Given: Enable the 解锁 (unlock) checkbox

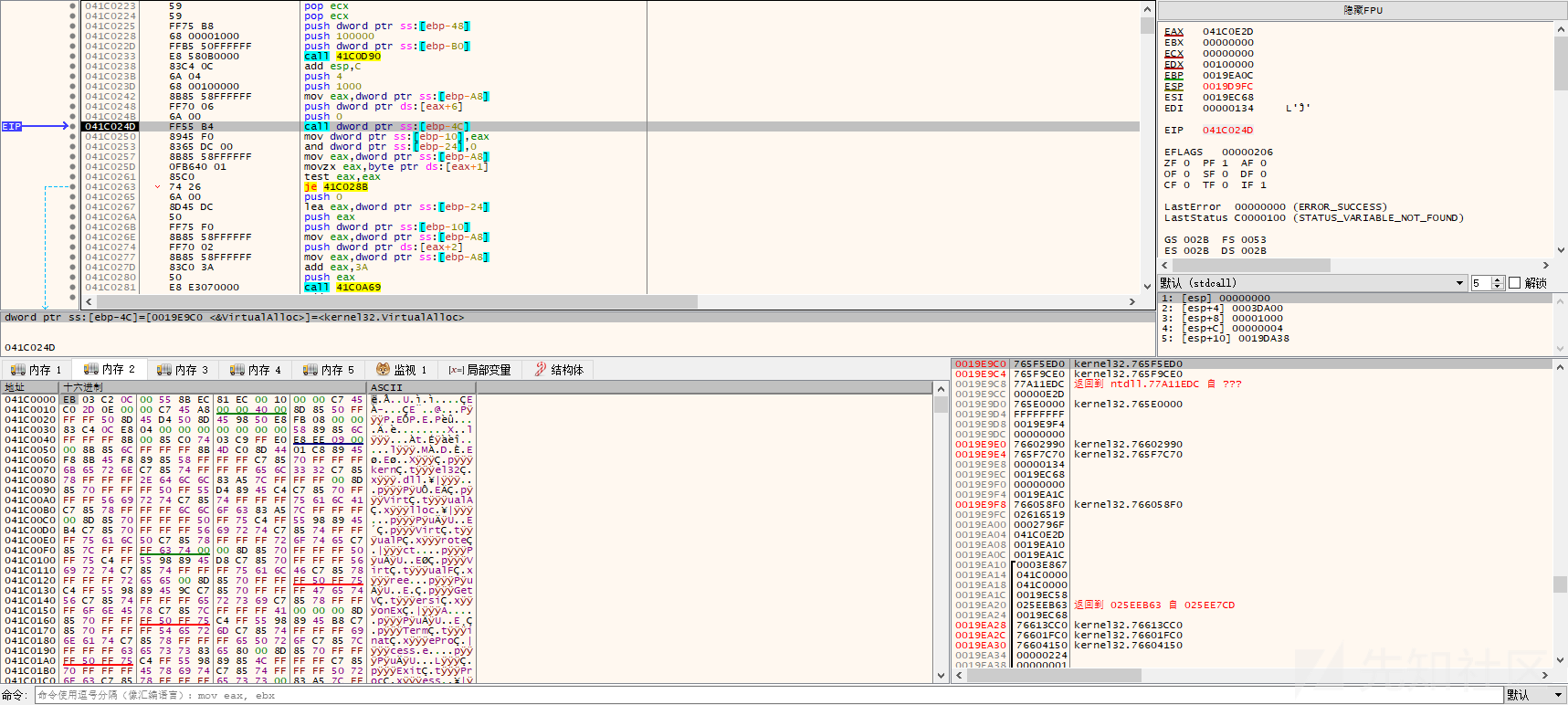Looking at the screenshot, I should 1514,283.
